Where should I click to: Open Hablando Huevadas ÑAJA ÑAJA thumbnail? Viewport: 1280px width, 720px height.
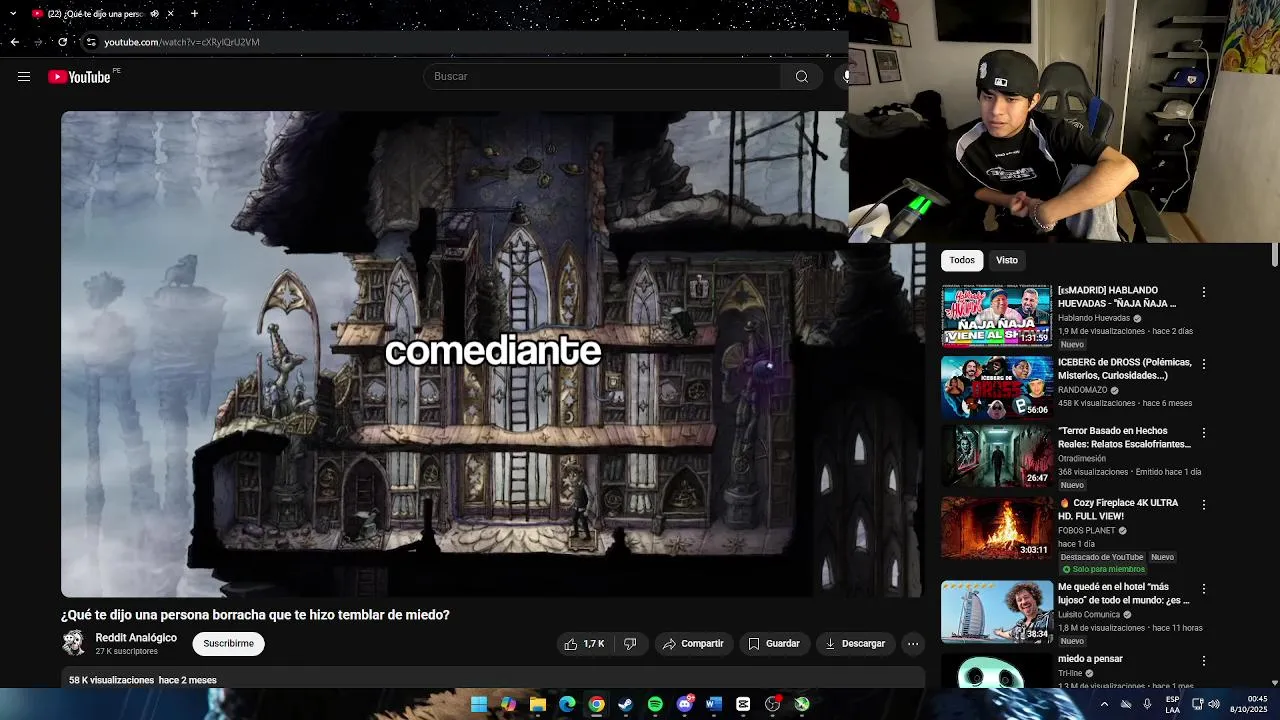click(x=996, y=316)
